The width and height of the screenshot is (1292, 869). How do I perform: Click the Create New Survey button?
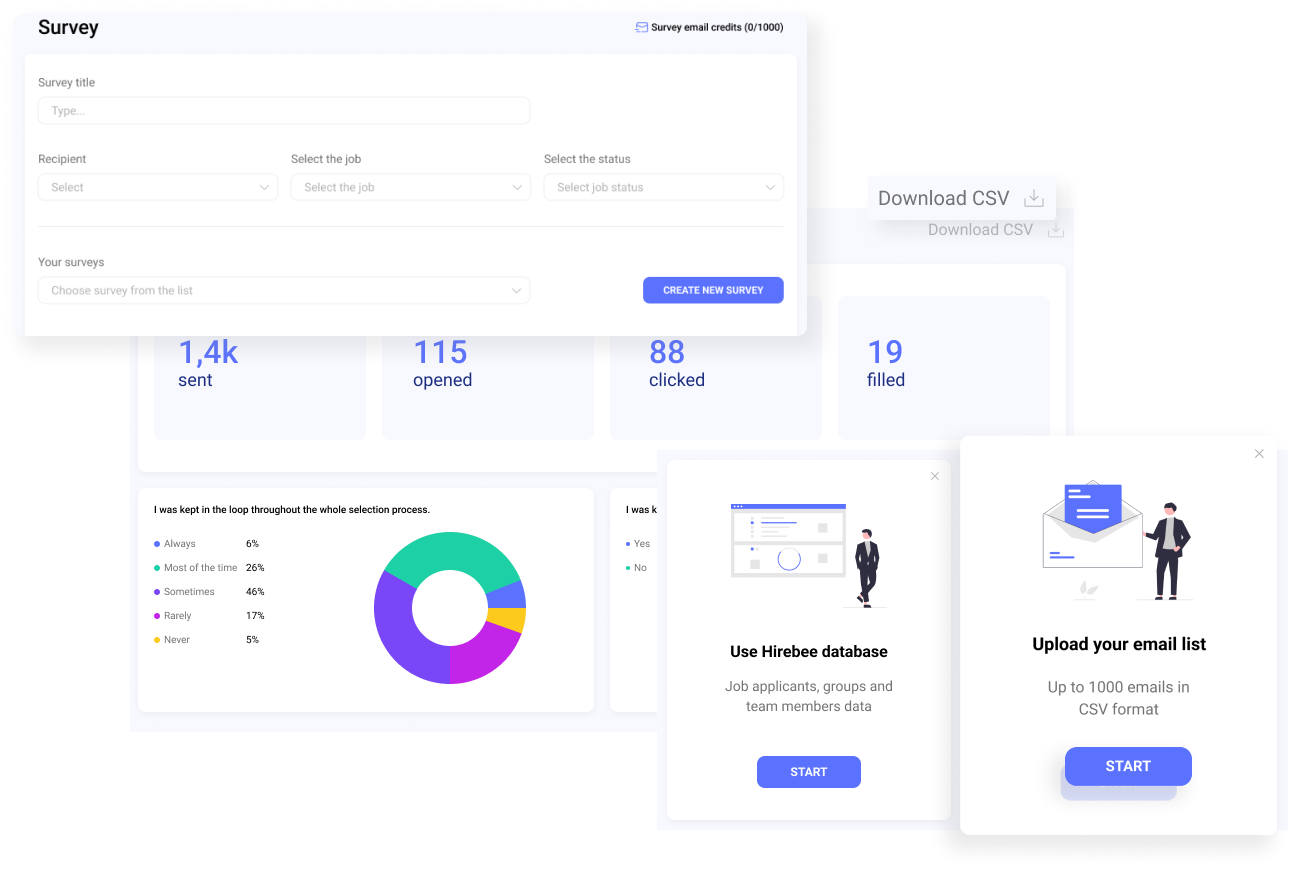coord(713,290)
